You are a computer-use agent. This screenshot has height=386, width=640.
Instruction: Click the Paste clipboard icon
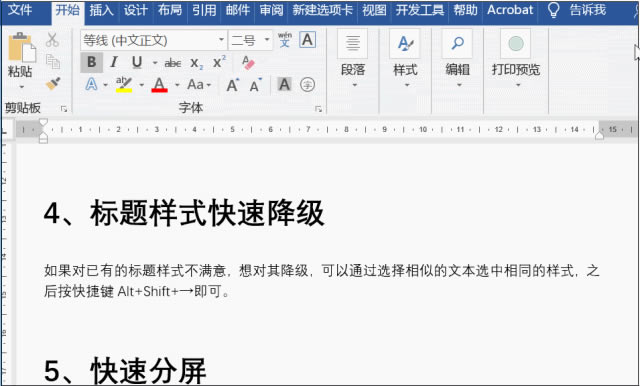point(22,47)
